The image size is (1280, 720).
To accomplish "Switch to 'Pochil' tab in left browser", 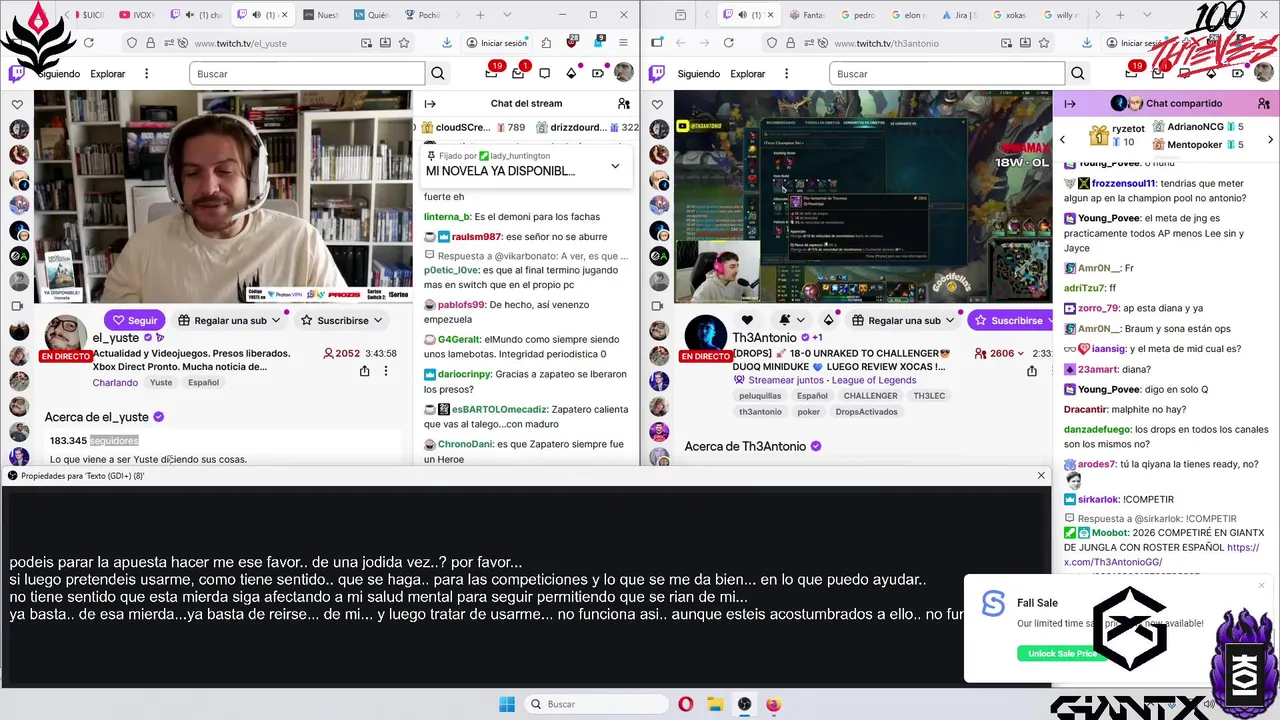I will click(424, 15).
